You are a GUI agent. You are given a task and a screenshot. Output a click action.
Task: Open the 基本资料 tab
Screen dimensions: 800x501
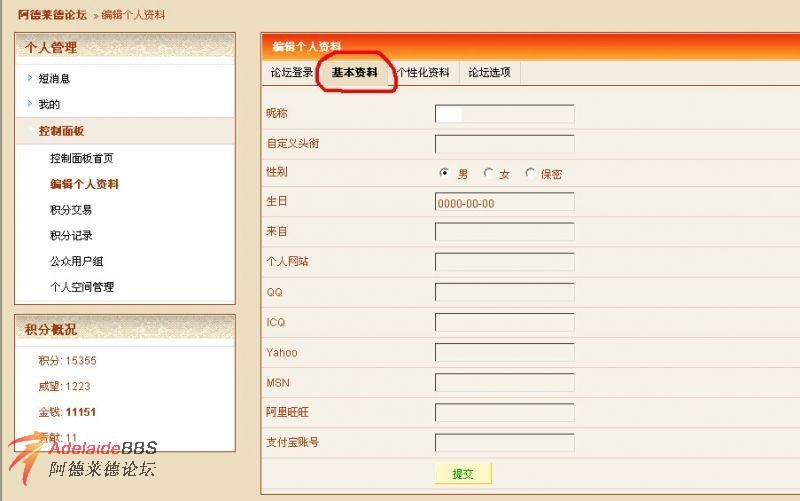point(354,73)
